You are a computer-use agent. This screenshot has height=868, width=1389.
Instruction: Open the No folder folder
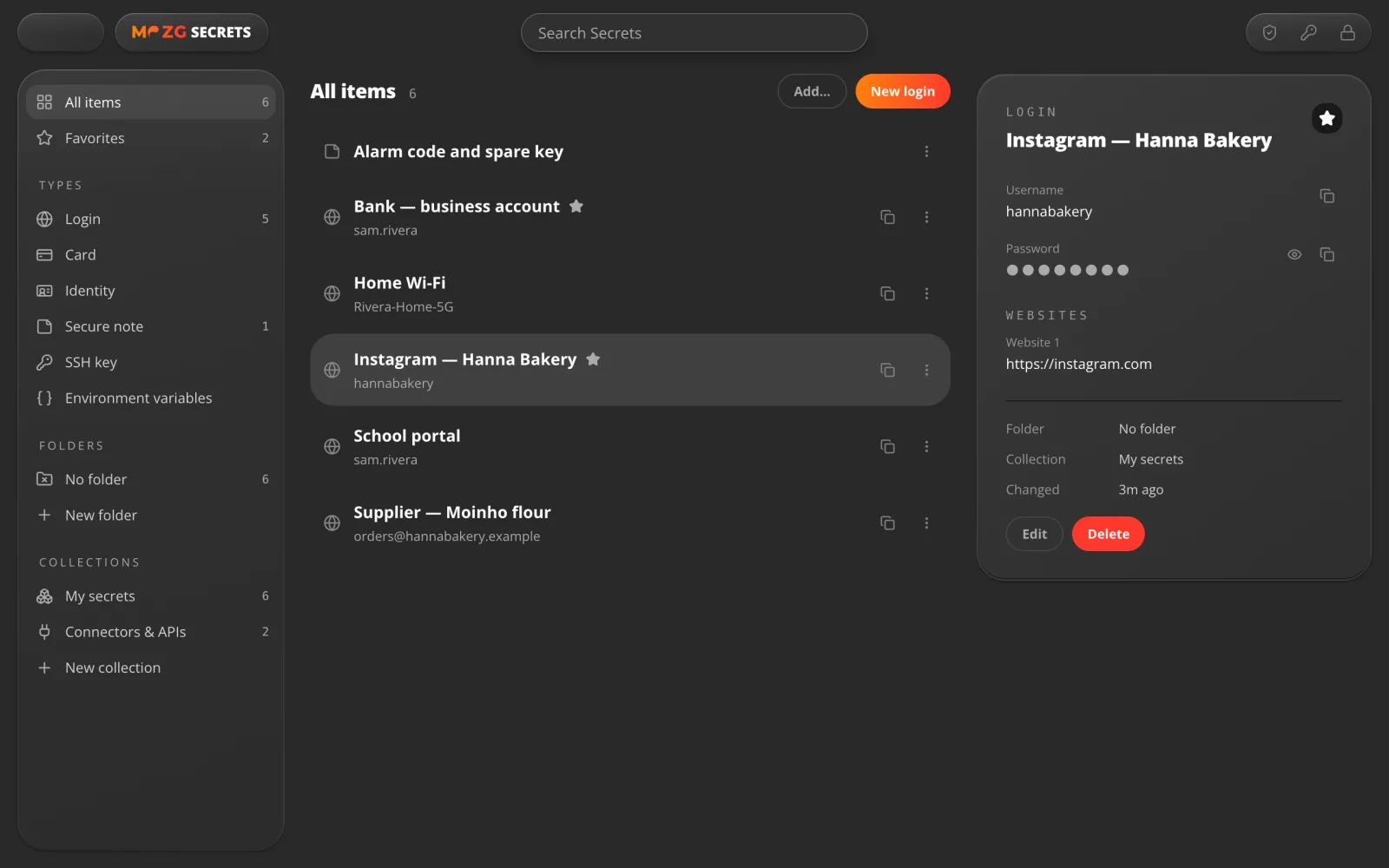click(151, 479)
